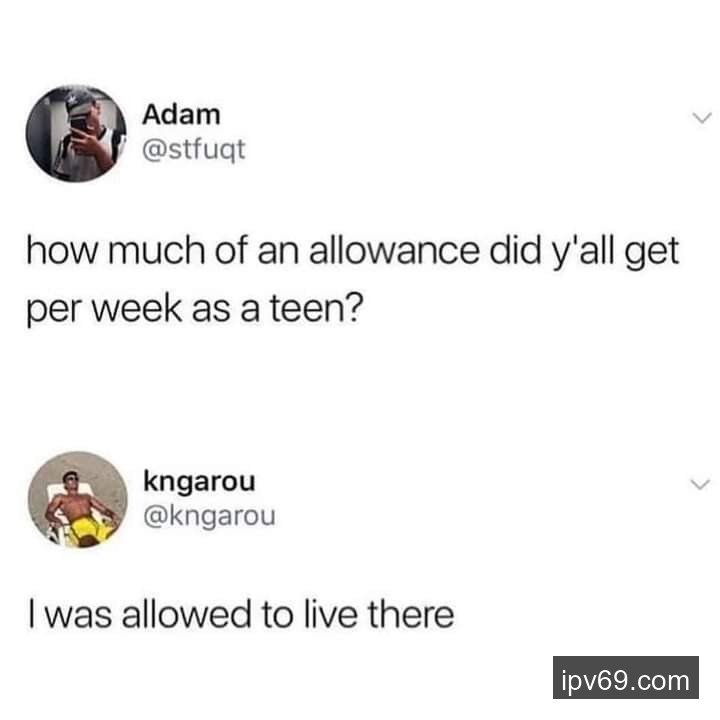Viewport: 720px width, 720px height.
Task: Click the word 'much' in Adam's tweet
Action: [157, 251]
